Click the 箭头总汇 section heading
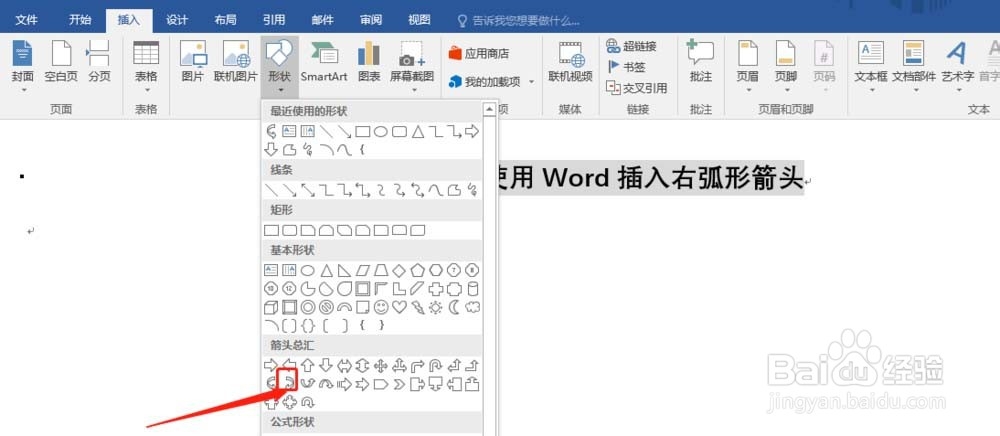1000x436 pixels. coord(292,345)
